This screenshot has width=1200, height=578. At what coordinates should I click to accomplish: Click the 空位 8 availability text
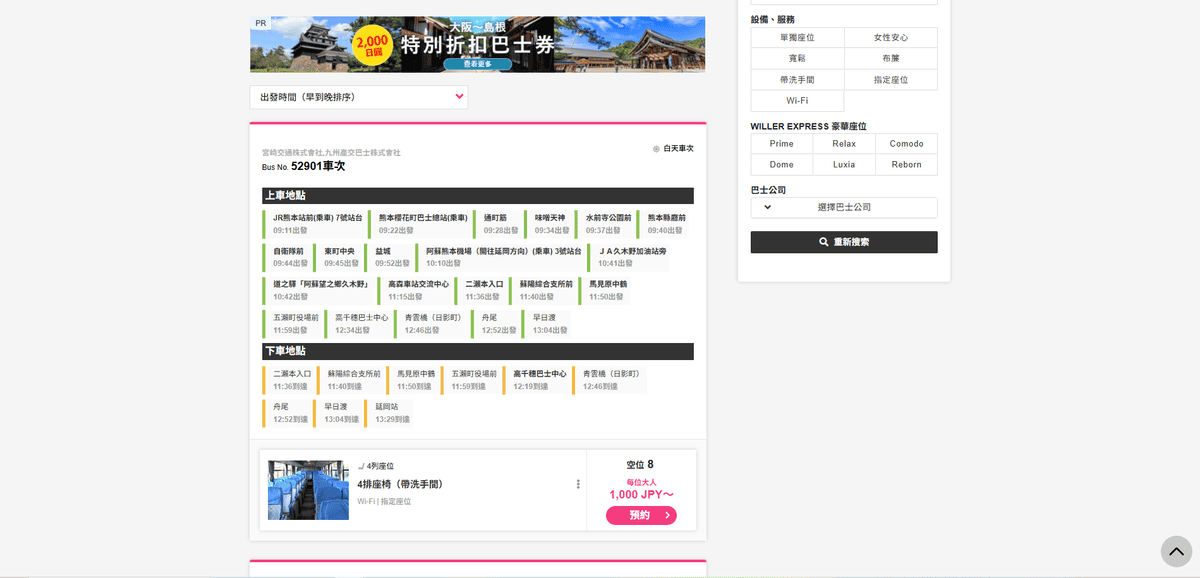click(x=640, y=464)
